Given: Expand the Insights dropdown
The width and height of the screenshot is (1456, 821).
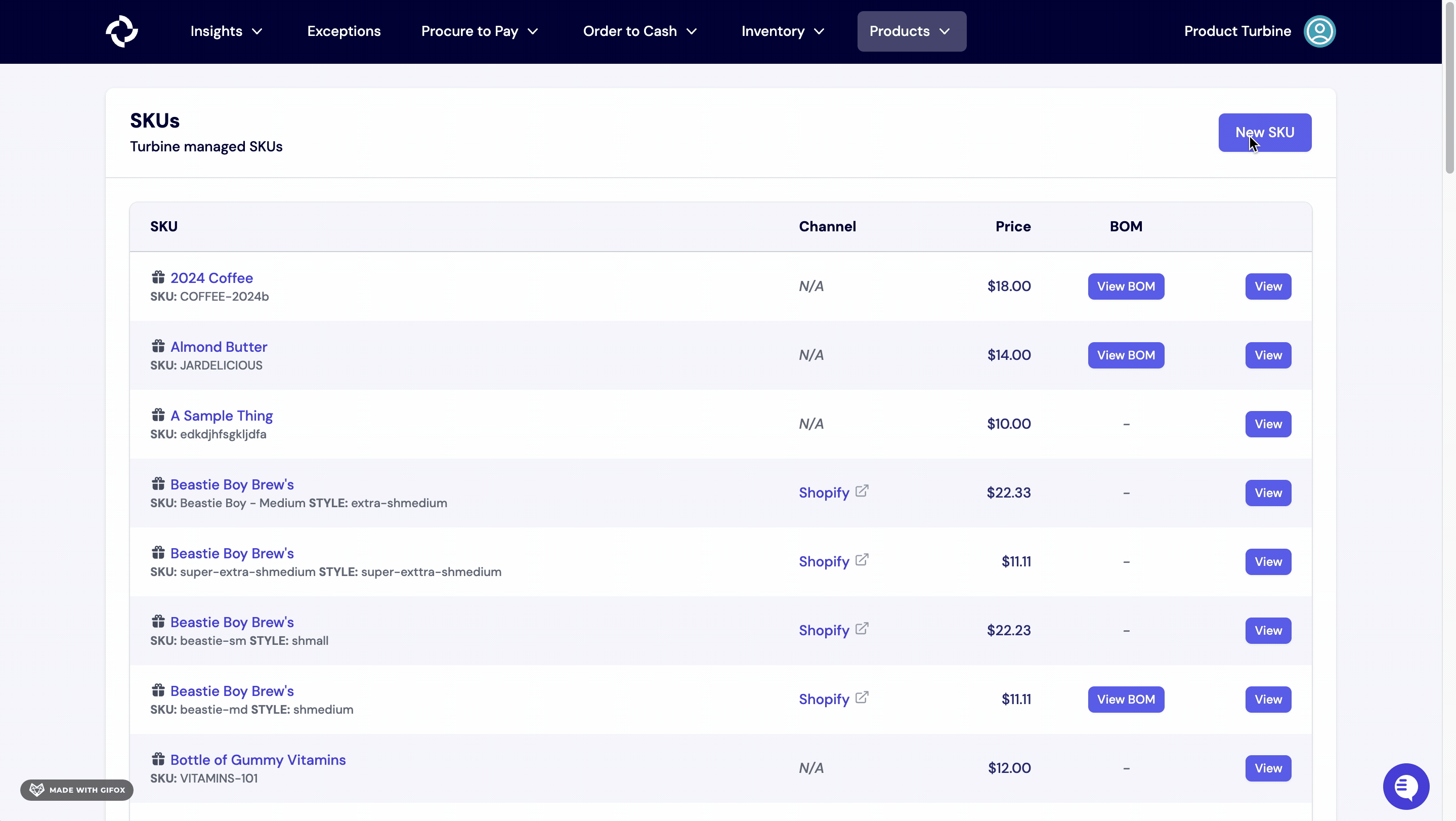Looking at the screenshot, I should 225,31.
